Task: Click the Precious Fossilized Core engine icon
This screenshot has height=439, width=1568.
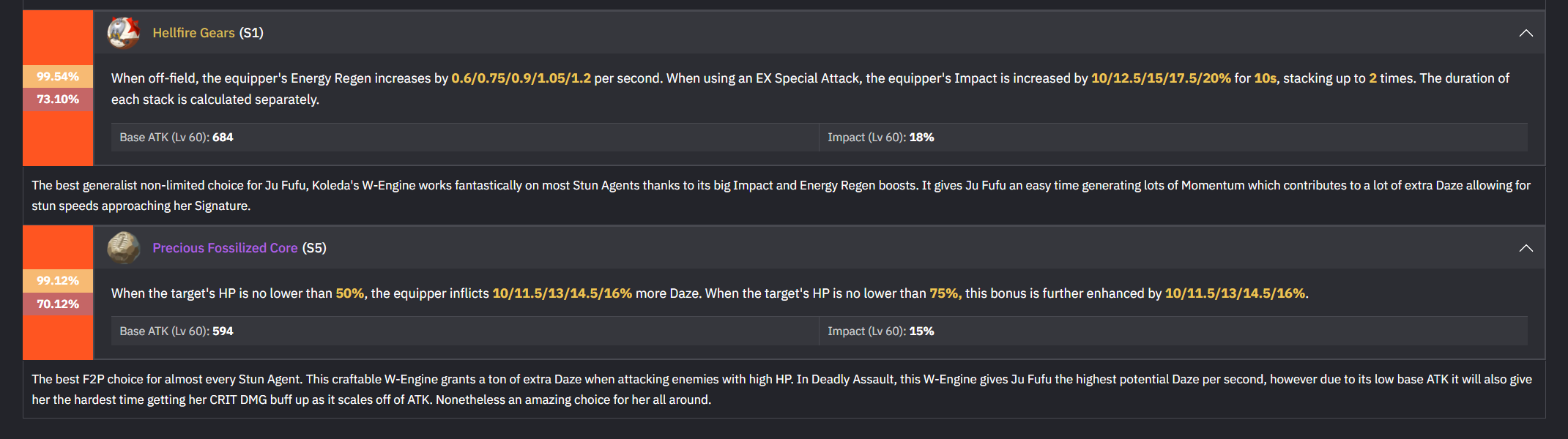Action: tap(123, 248)
